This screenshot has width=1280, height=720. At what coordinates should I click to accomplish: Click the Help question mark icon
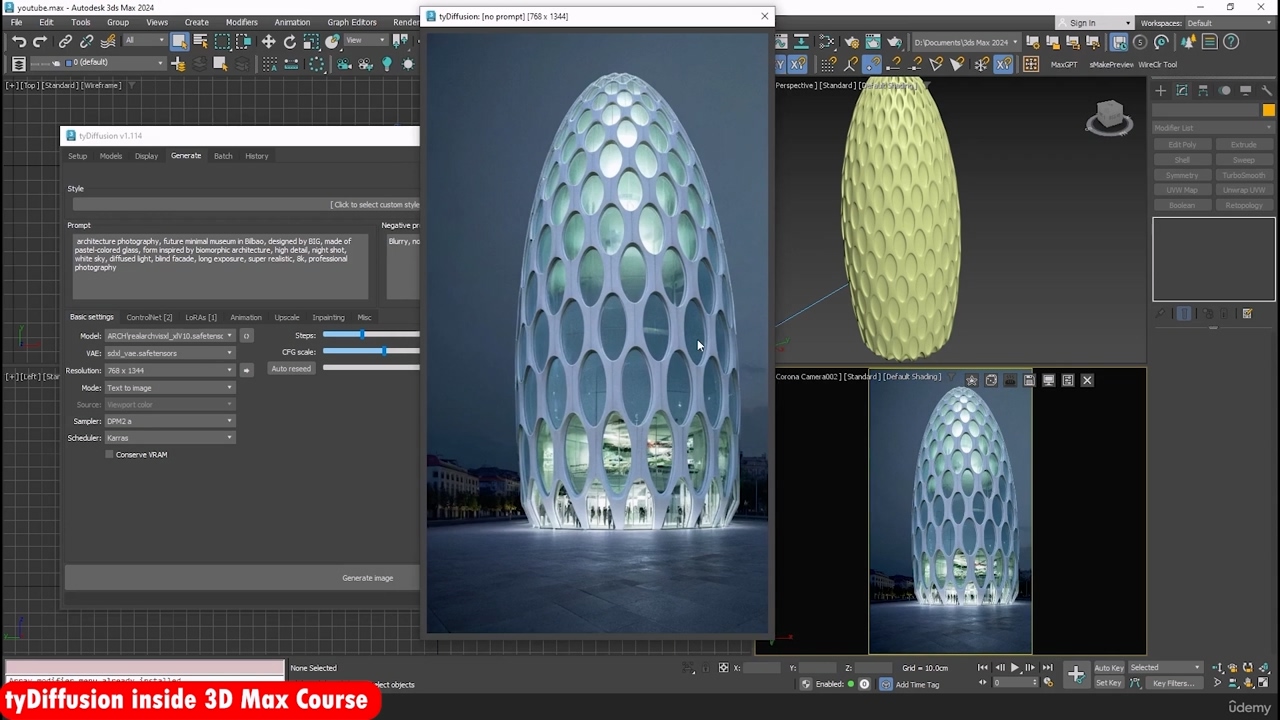tap(1231, 42)
